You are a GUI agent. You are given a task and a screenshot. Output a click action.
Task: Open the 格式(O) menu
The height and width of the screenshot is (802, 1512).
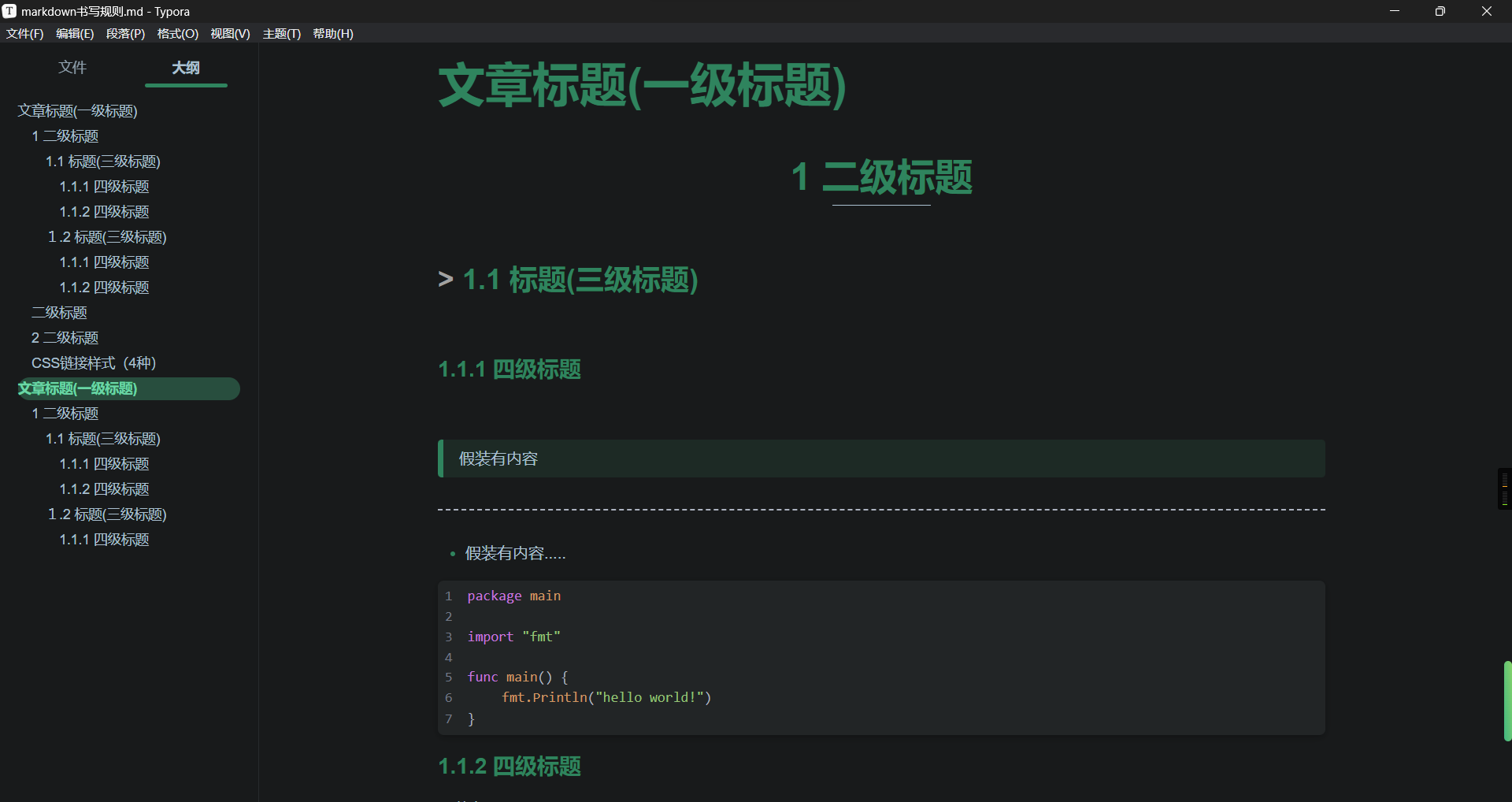(x=178, y=34)
